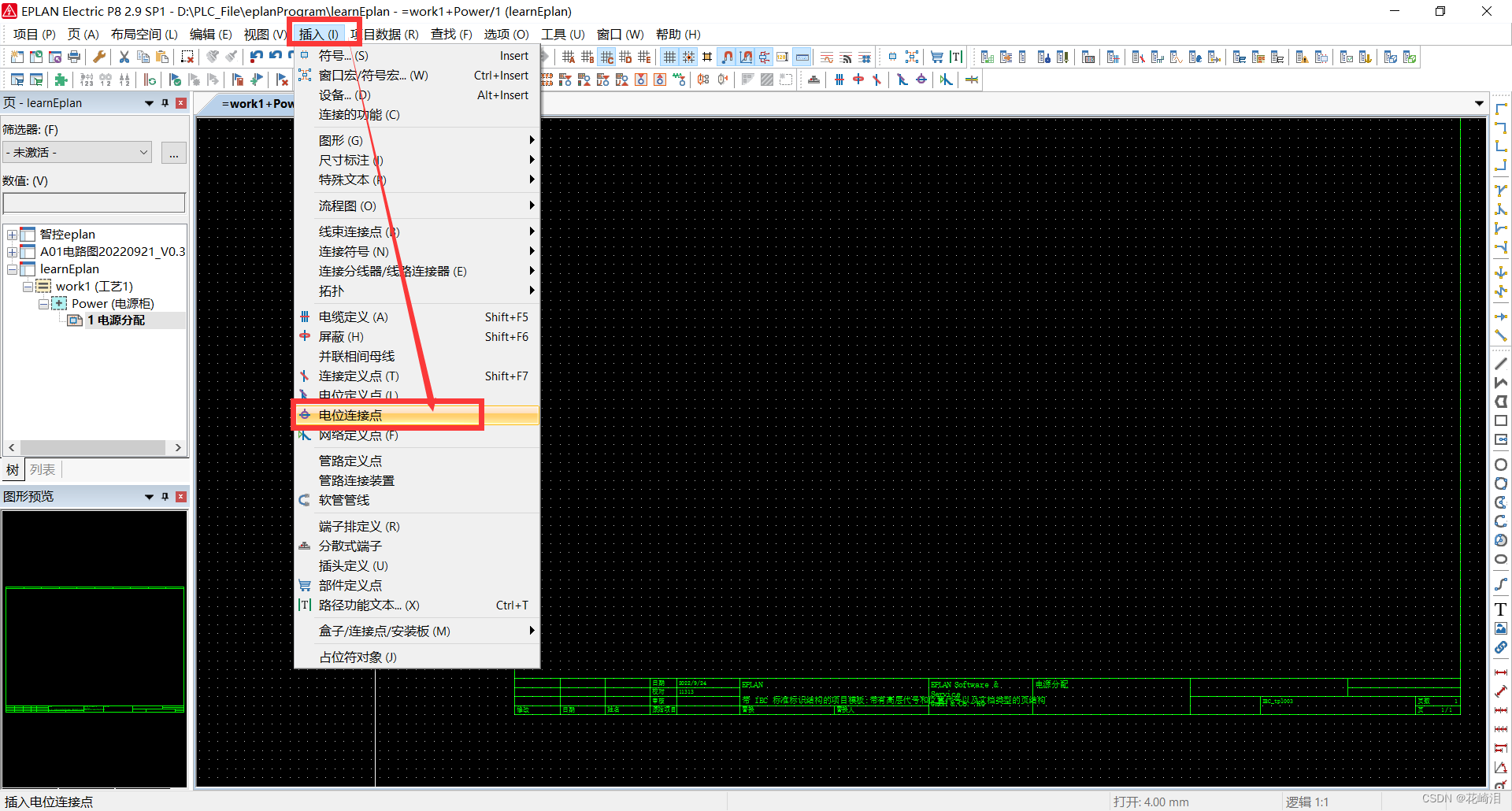Click the flag with red X icon
This screenshot has height=811, width=1512.
coord(282,80)
